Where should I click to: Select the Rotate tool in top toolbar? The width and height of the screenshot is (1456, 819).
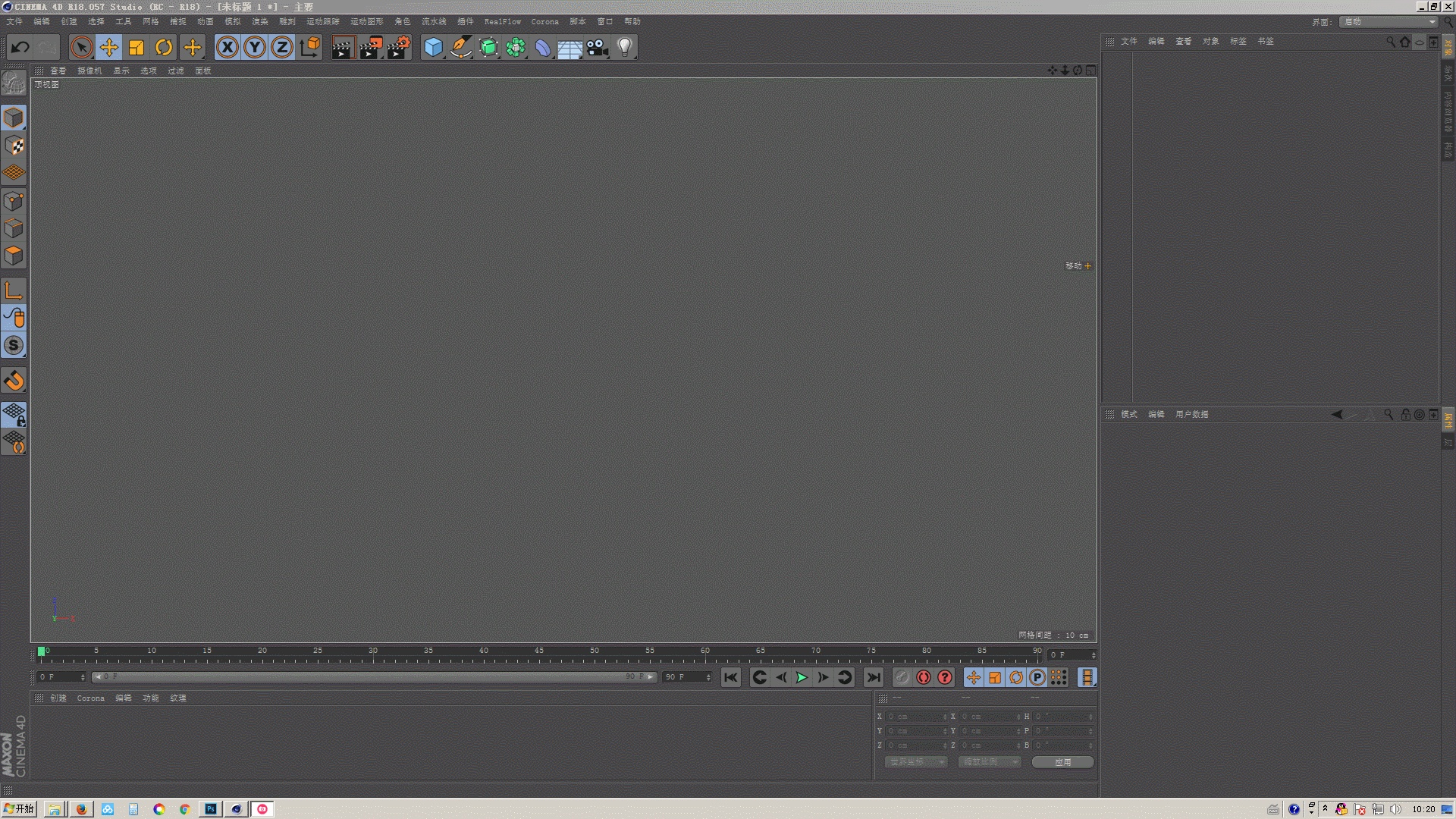click(164, 48)
